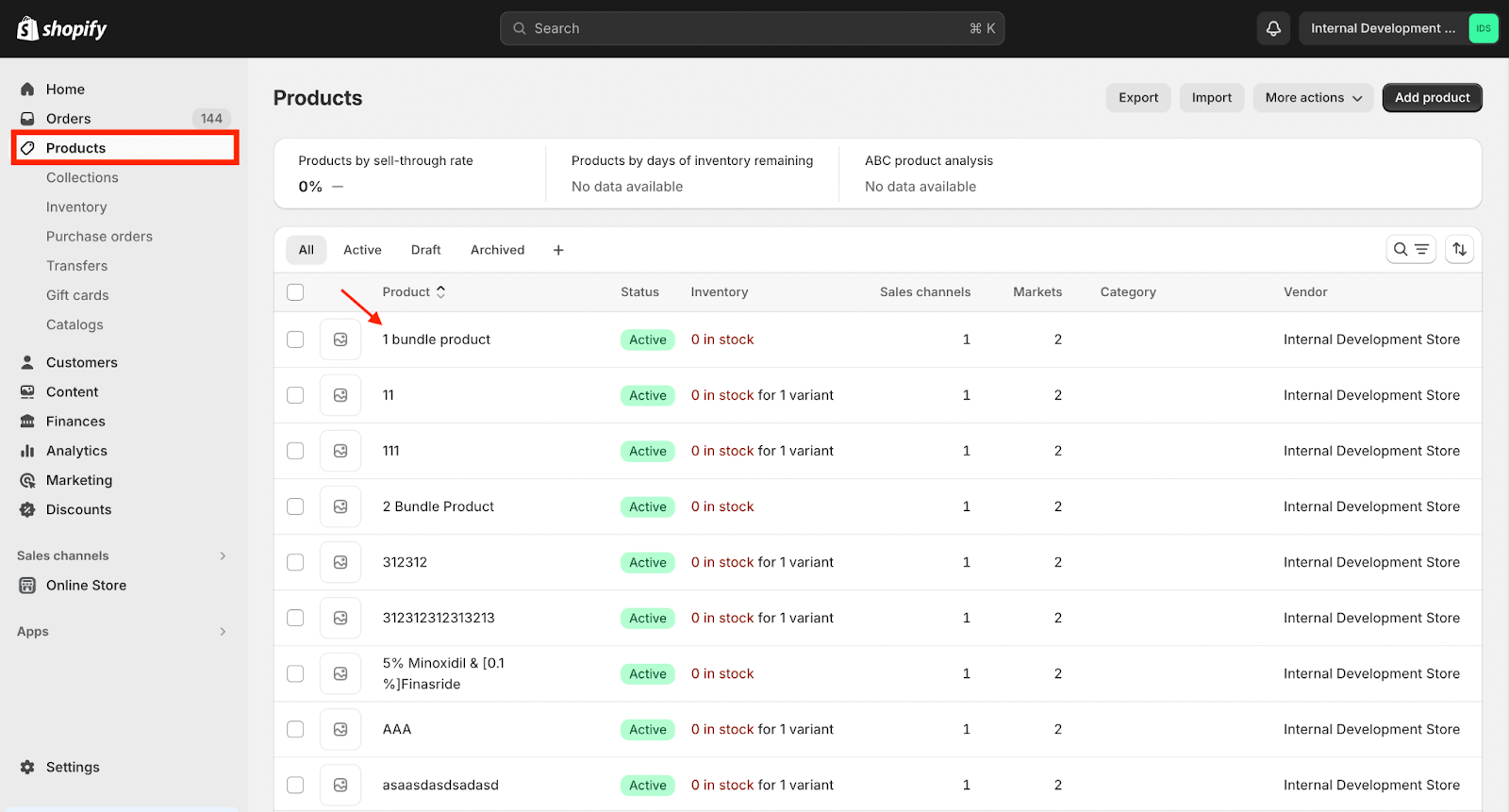Viewport: 1509px width, 812px height.
Task: Switch to the Active products tab
Action: pyautogui.click(x=362, y=250)
